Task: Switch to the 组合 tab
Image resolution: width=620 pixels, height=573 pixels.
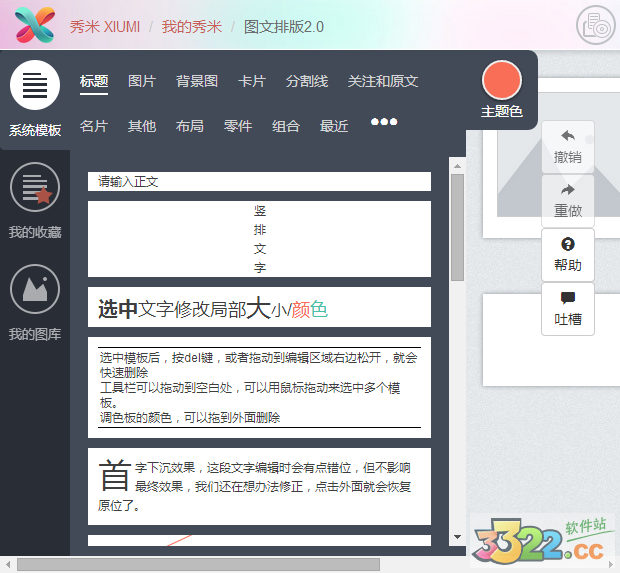Action: [286, 126]
